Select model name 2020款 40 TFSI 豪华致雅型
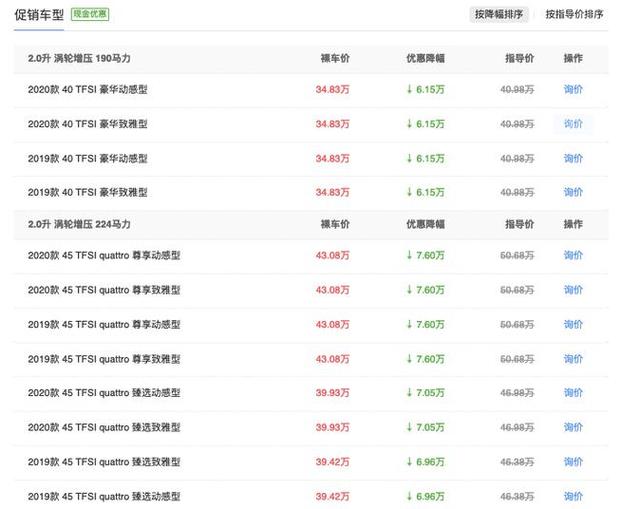The width and height of the screenshot is (640, 509). 87,124
